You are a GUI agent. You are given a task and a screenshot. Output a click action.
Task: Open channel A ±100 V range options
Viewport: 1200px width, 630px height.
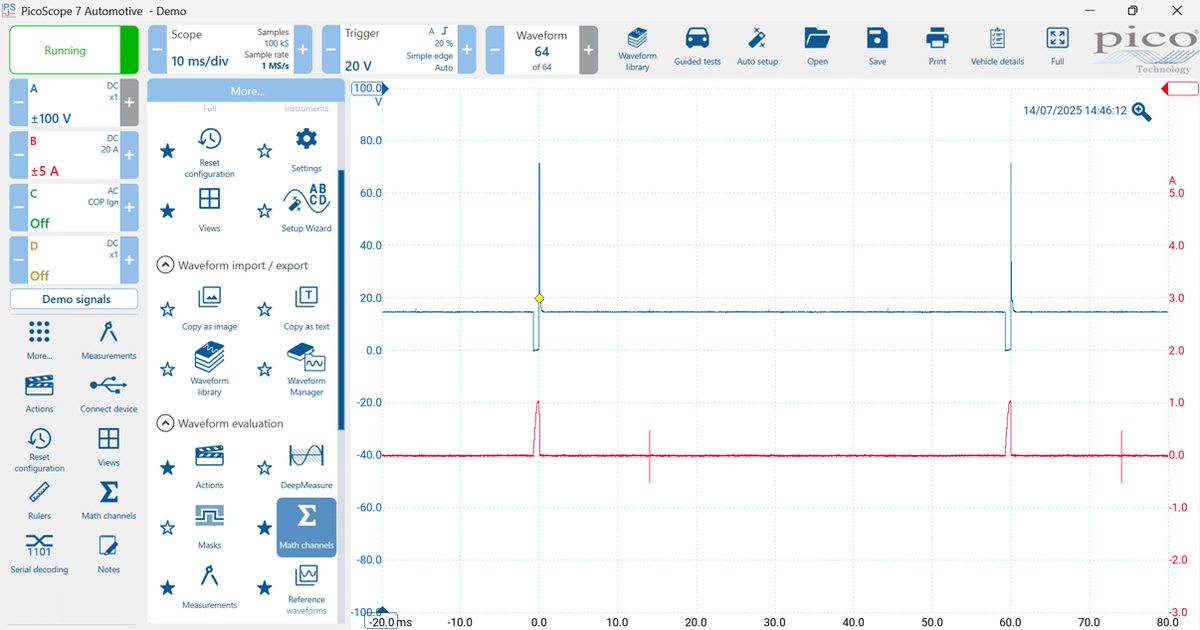[74, 102]
